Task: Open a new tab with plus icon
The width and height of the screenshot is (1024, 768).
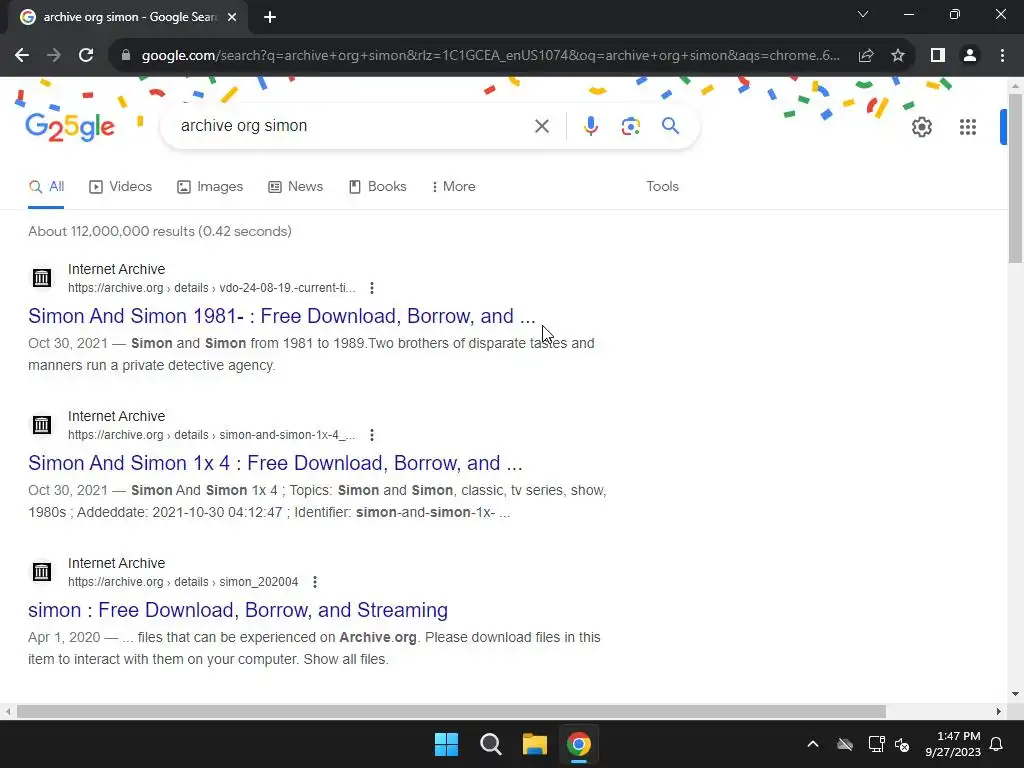Action: (270, 17)
